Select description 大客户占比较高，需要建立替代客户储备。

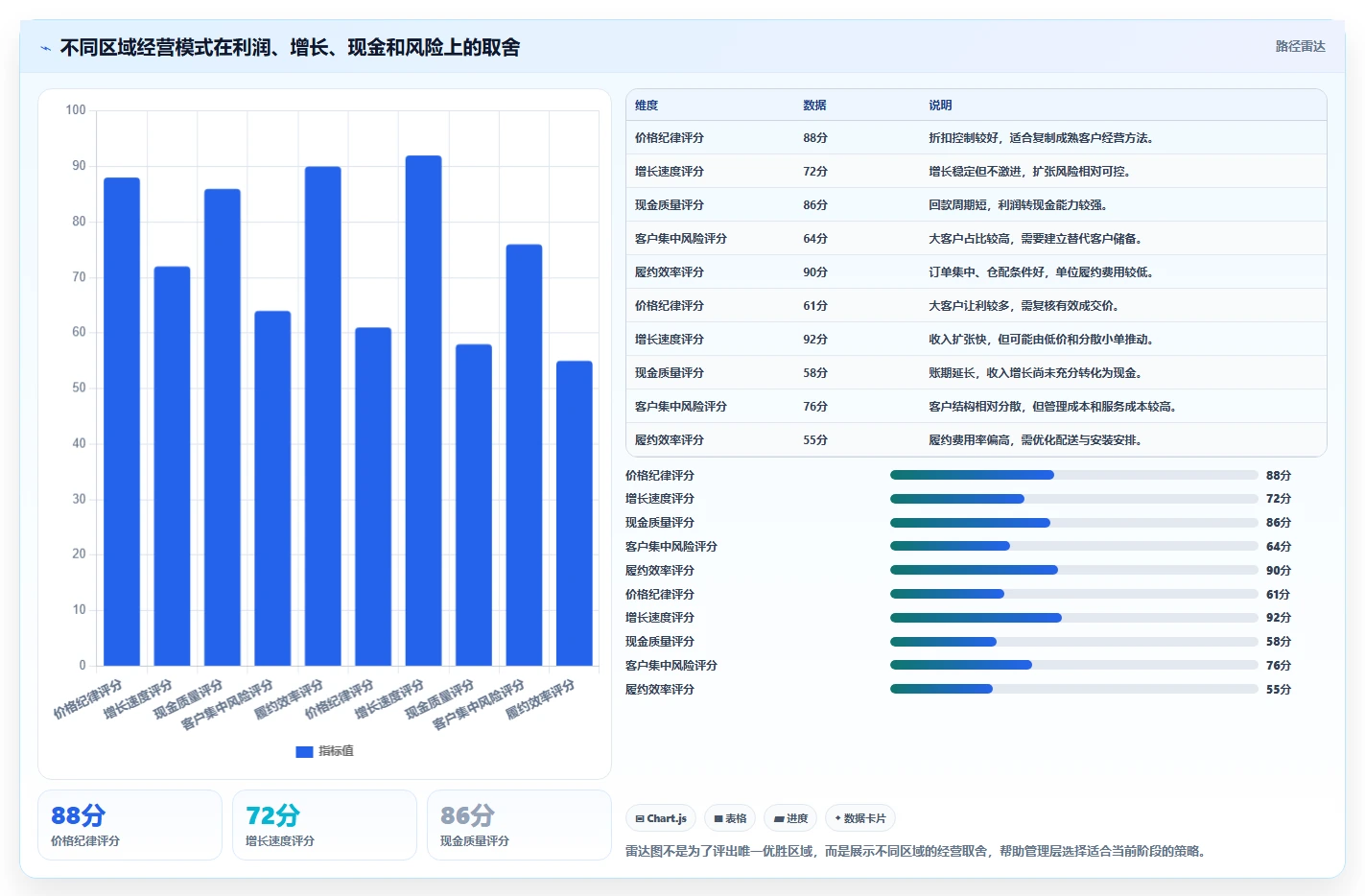(1035, 239)
